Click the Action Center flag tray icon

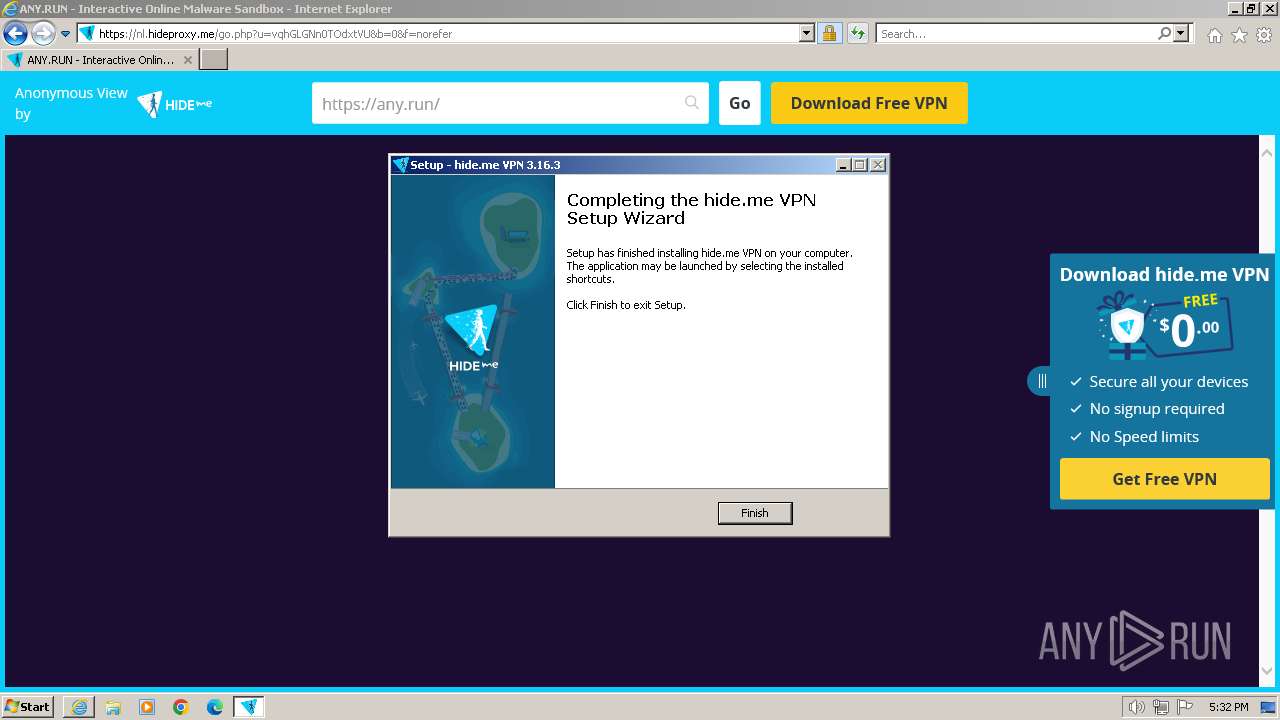coord(1184,707)
